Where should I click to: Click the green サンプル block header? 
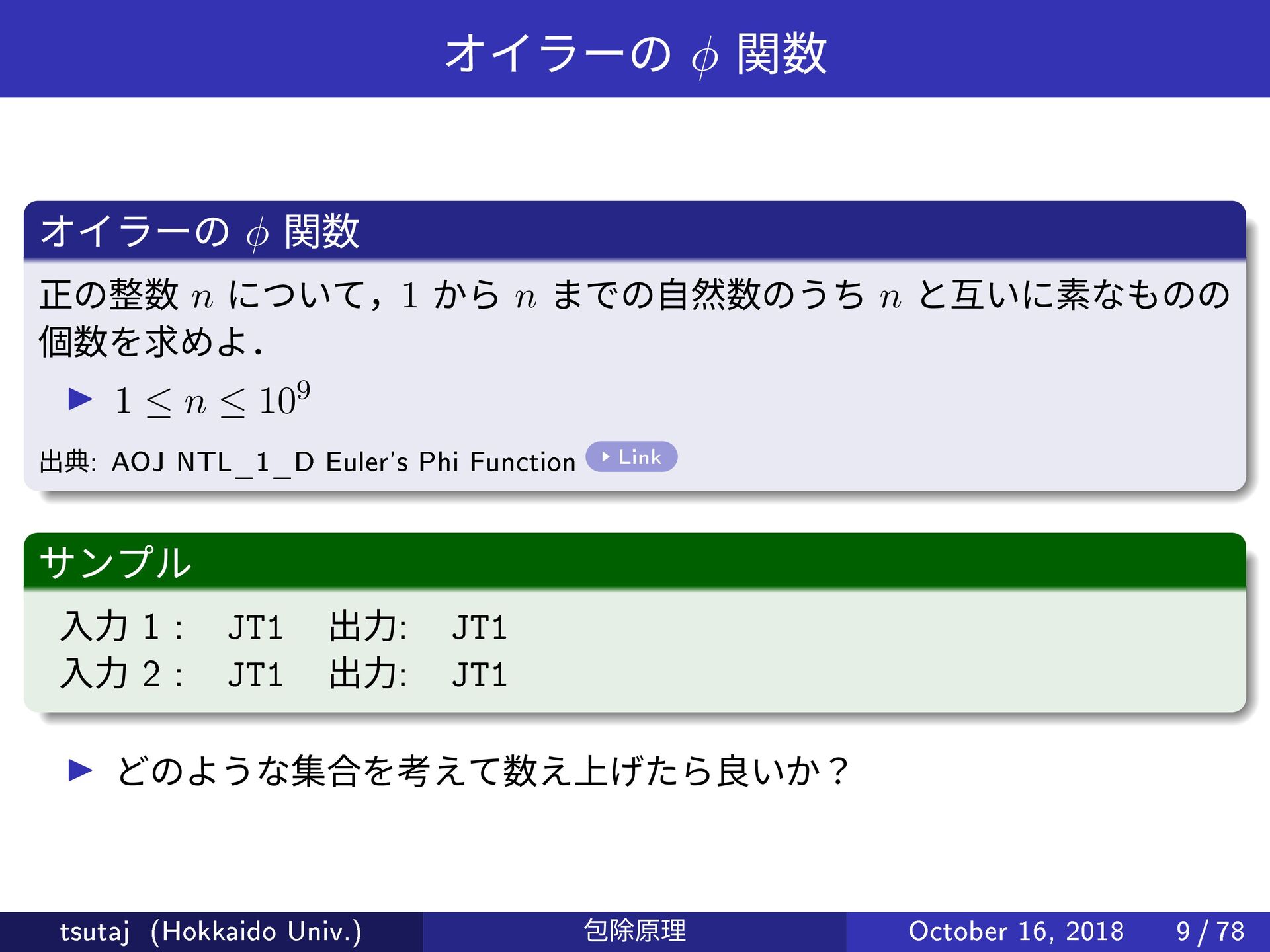[116, 563]
